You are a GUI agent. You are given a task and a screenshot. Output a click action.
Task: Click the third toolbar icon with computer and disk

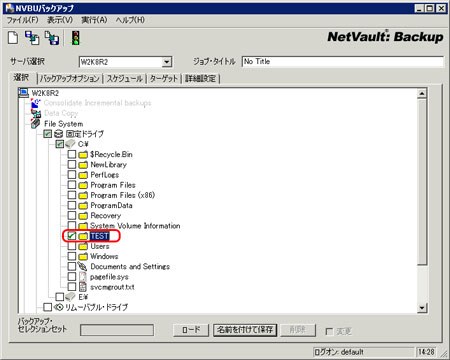[52, 38]
